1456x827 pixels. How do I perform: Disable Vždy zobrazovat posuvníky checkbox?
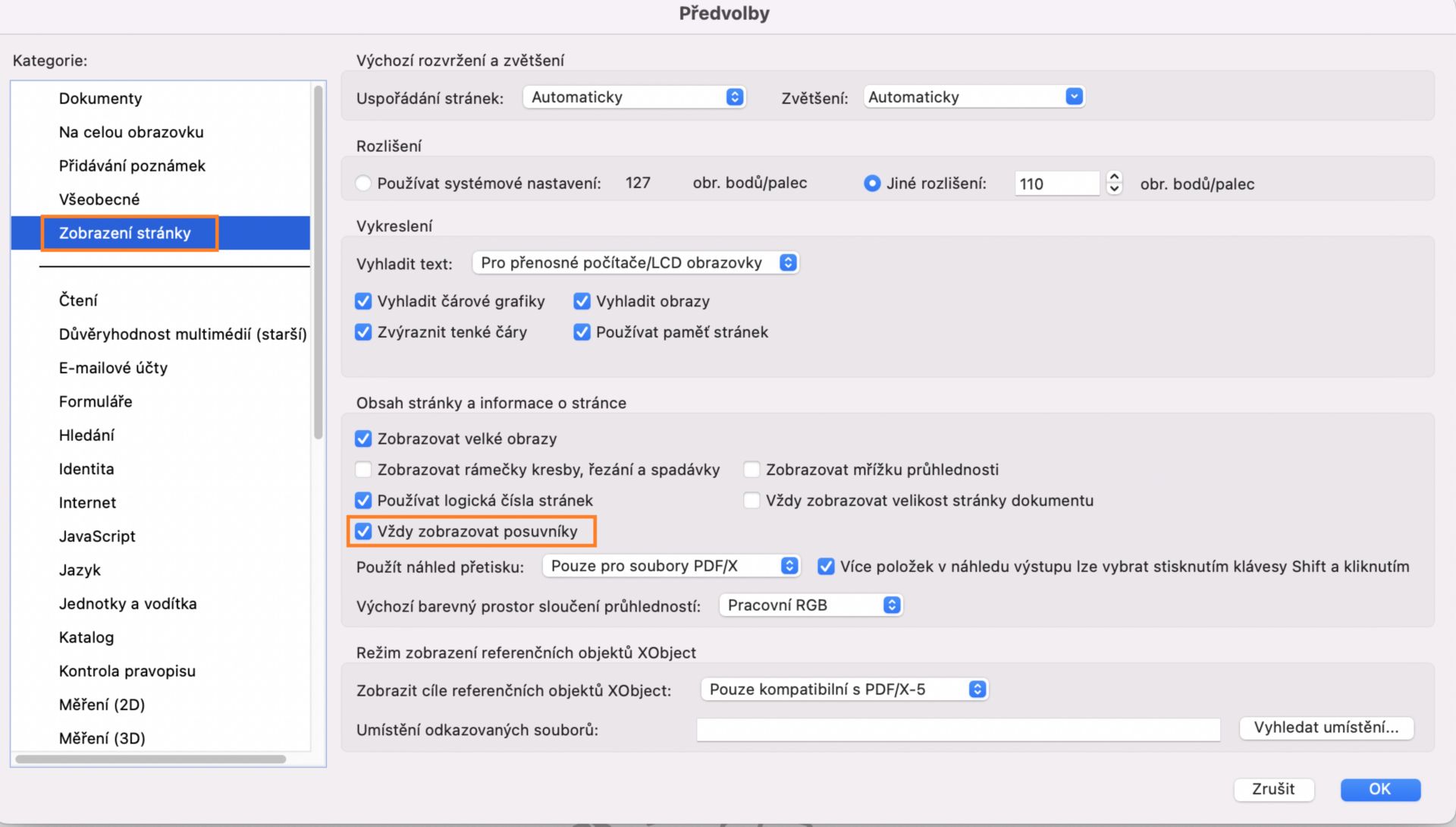point(364,532)
